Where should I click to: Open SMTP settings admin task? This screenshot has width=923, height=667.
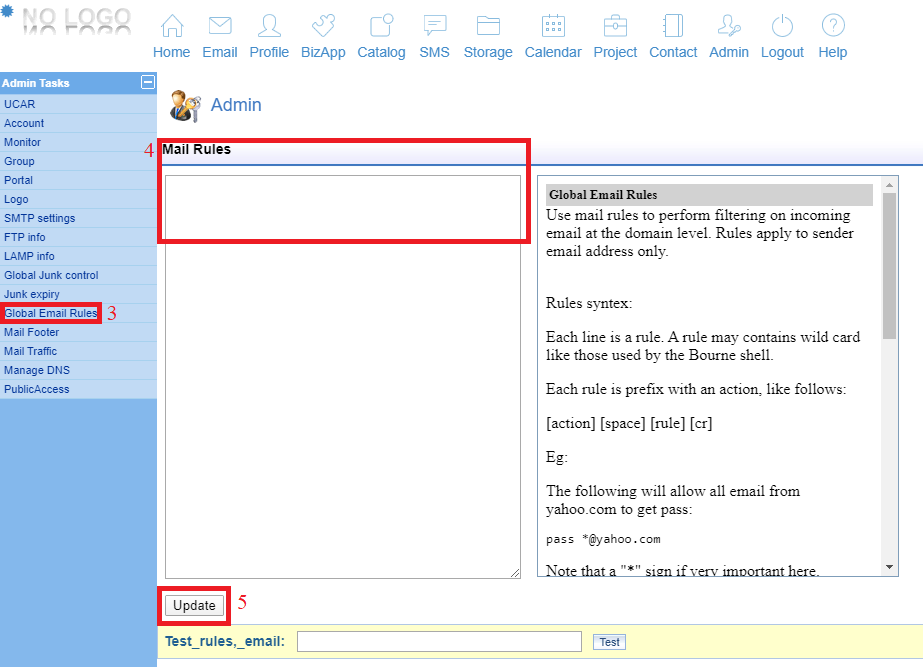pyautogui.click(x=40, y=218)
